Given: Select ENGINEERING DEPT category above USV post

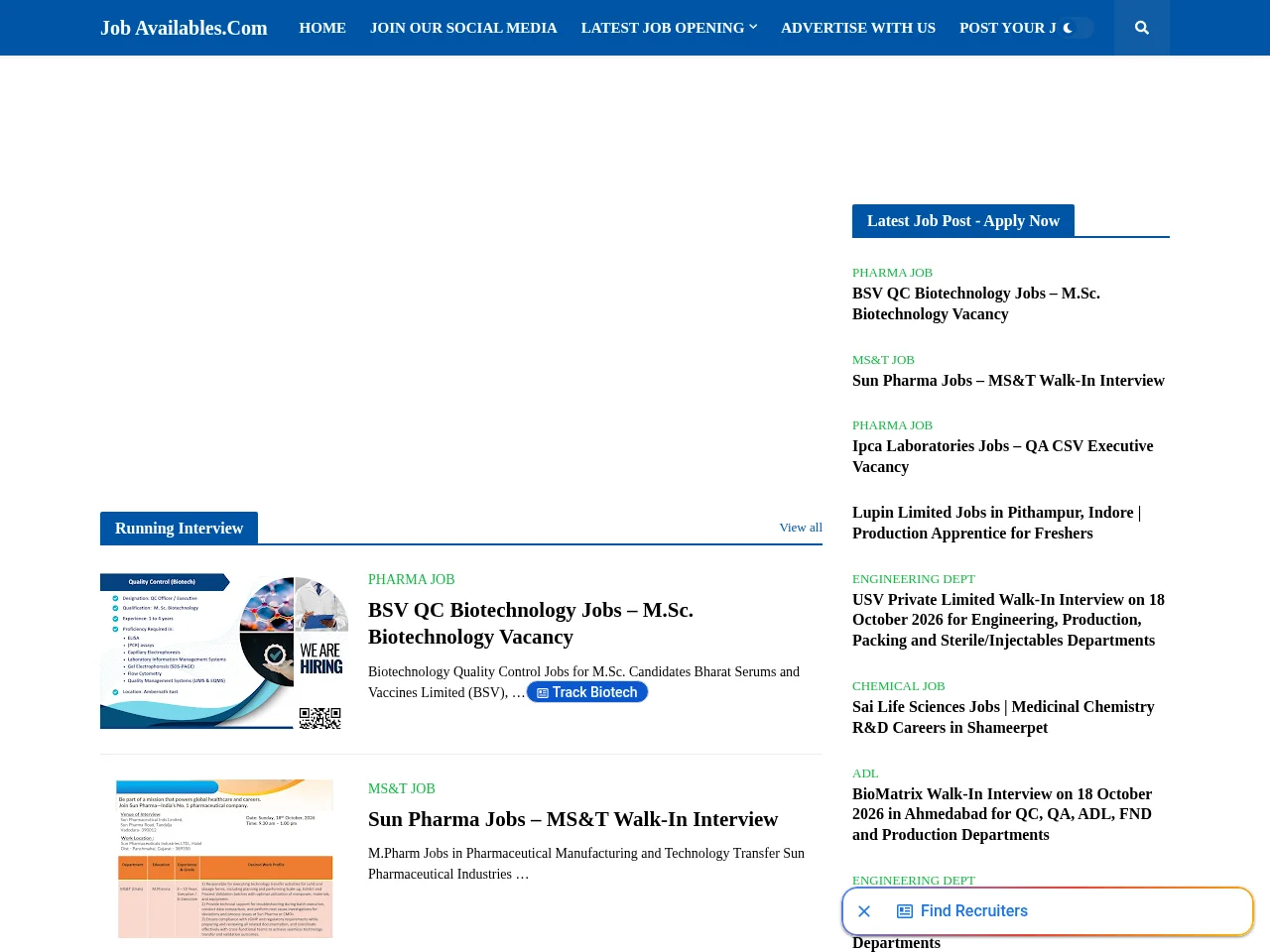Looking at the screenshot, I should [x=913, y=579].
